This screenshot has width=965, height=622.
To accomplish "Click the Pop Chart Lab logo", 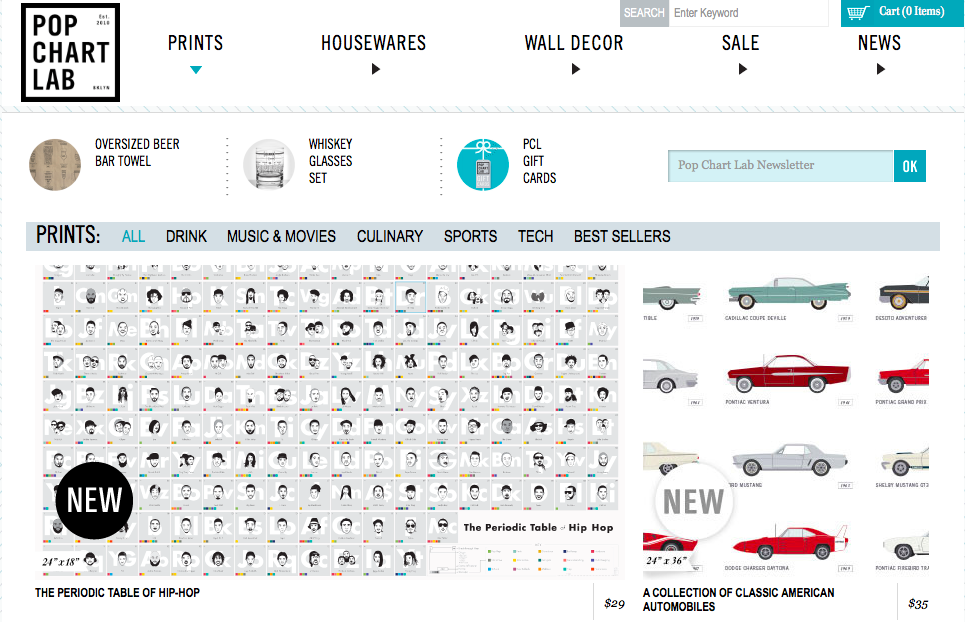I will (x=70, y=52).
